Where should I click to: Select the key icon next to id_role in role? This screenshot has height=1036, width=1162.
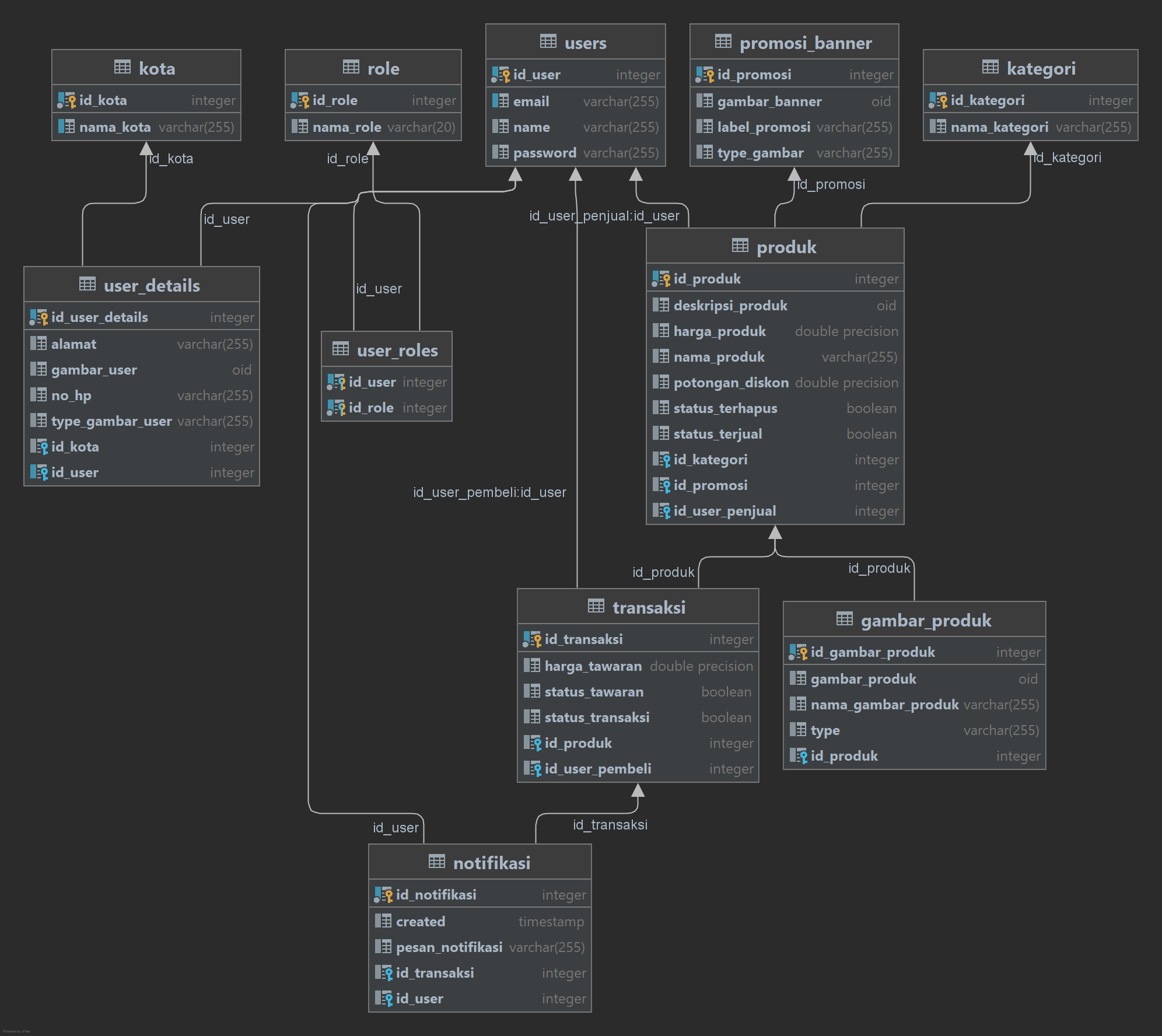301,100
